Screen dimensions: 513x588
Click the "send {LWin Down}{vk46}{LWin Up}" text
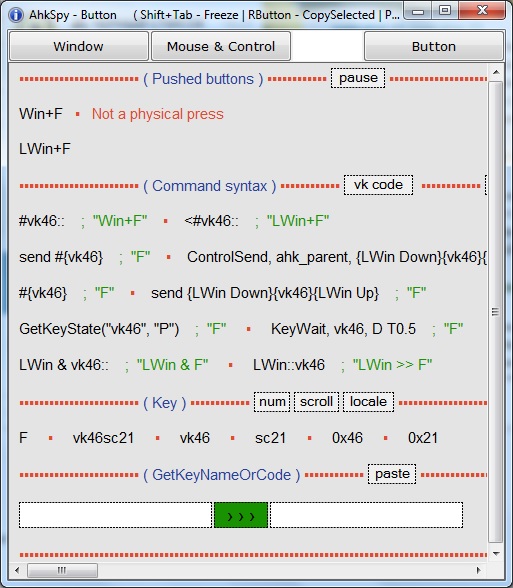tap(265, 293)
